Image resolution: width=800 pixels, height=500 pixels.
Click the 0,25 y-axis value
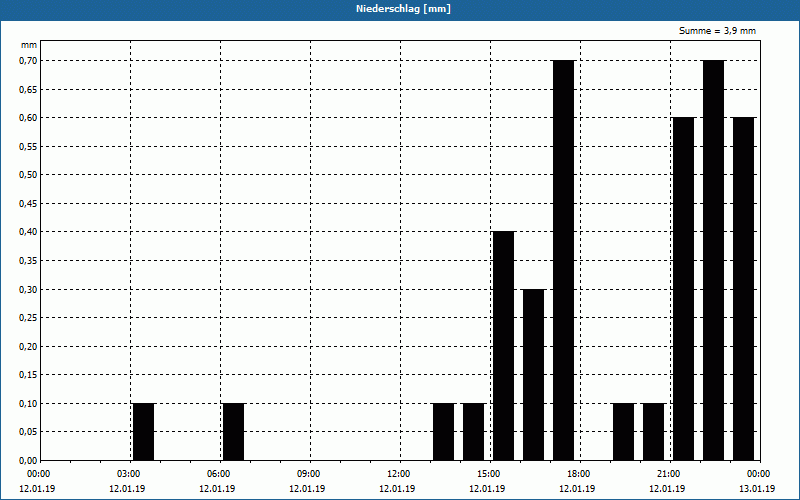pos(28,318)
